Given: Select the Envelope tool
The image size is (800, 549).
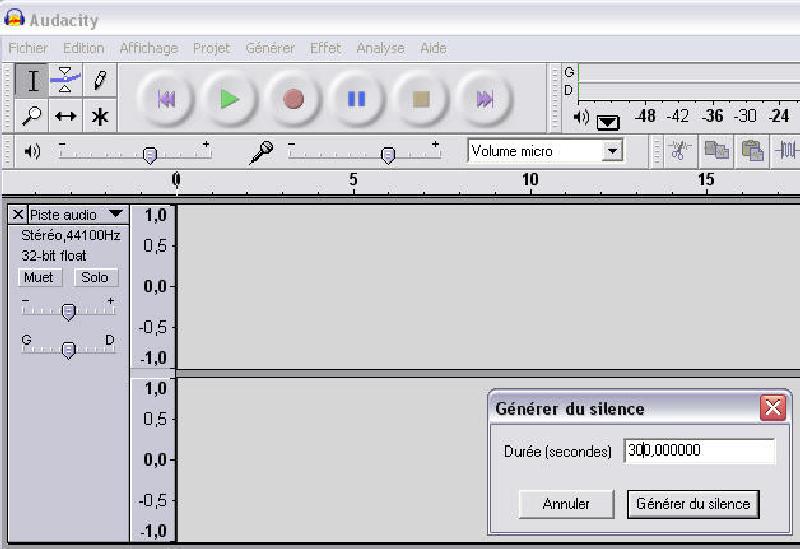Looking at the screenshot, I should coord(65,80).
